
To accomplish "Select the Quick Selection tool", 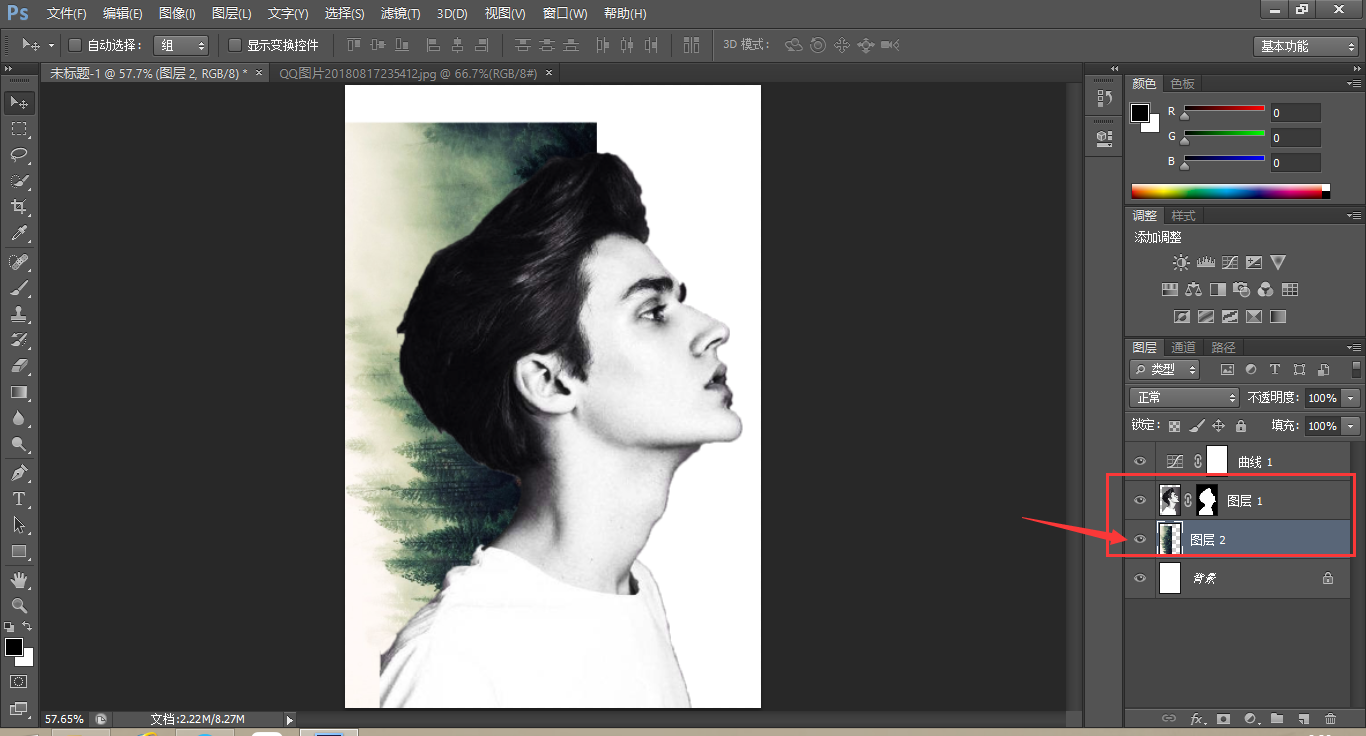I will coord(19,181).
